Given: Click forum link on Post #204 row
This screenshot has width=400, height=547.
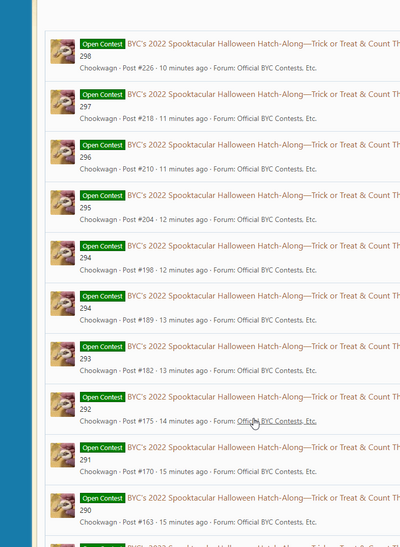Looking at the screenshot, I should pos(277,219).
